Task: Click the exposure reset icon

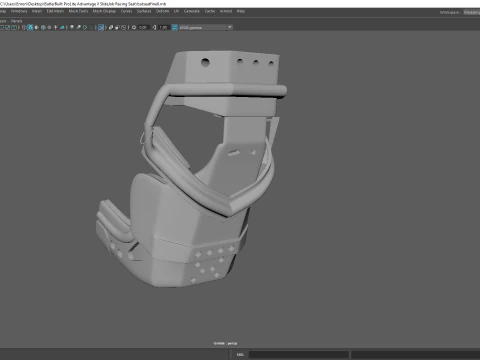Action: 134,27
